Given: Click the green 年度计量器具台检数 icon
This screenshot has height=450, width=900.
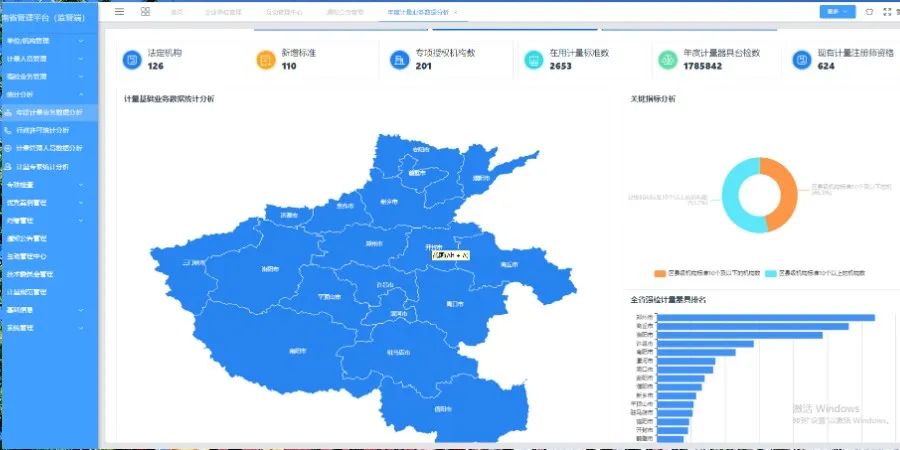Looking at the screenshot, I should (667, 60).
